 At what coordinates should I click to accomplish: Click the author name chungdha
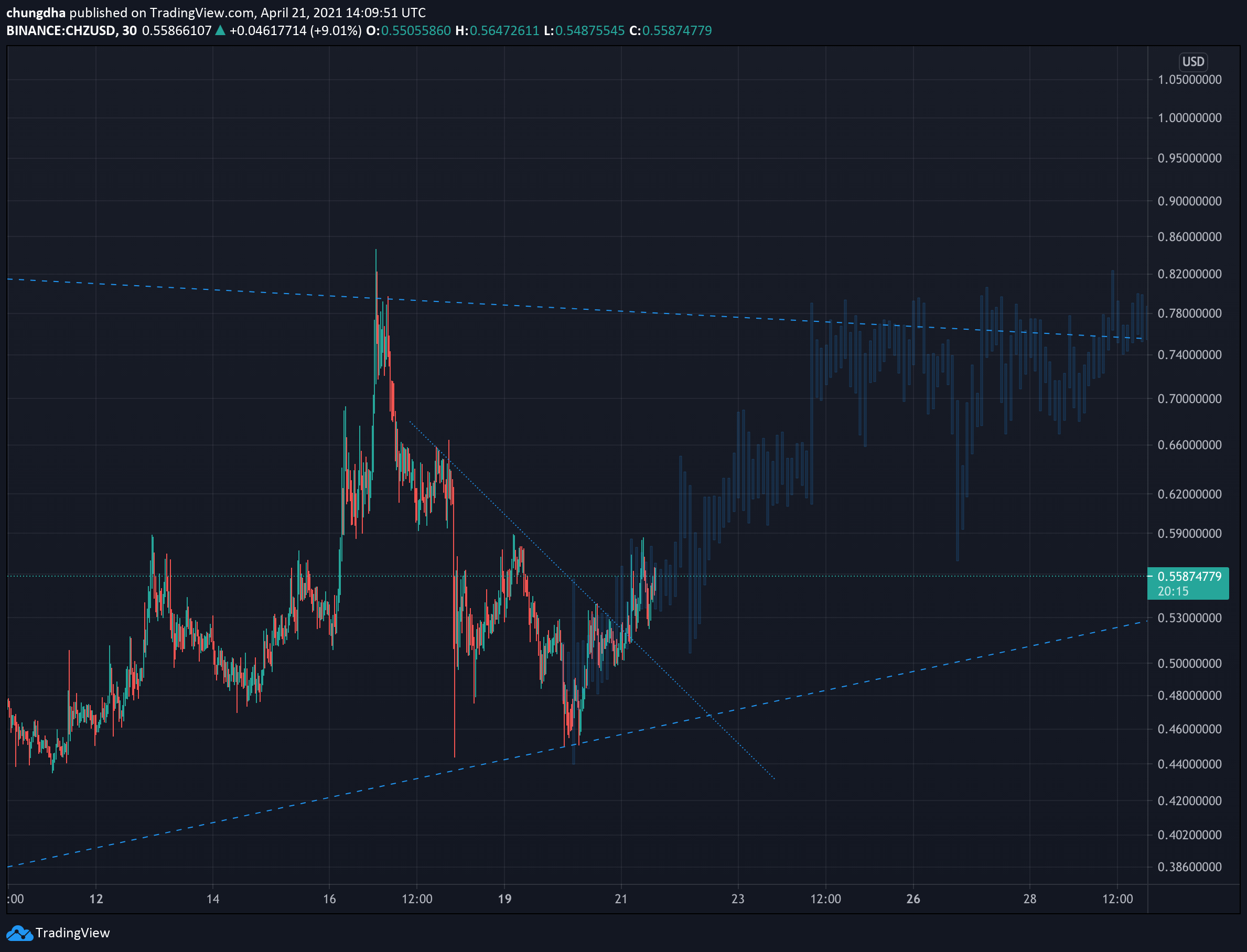pos(36,13)
